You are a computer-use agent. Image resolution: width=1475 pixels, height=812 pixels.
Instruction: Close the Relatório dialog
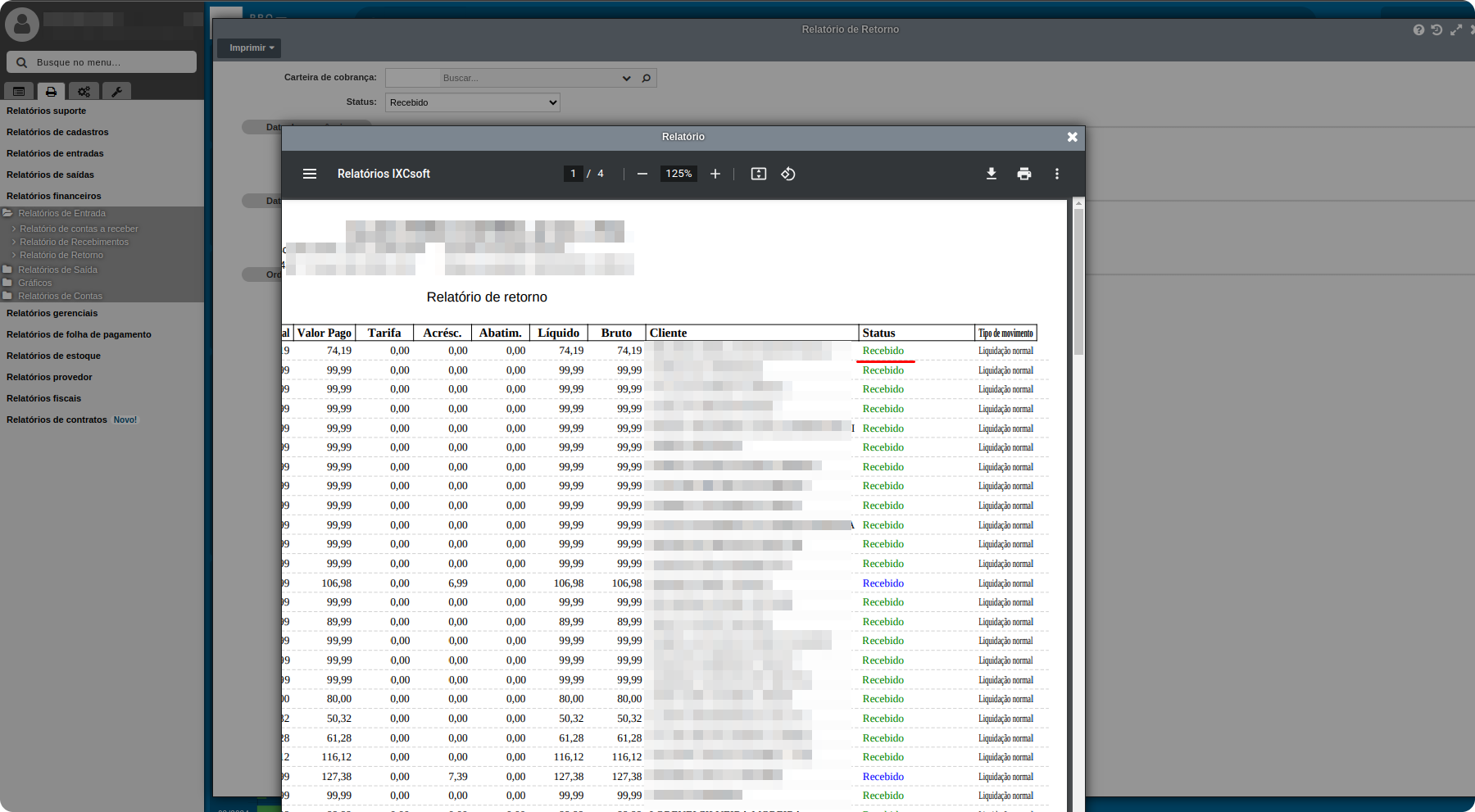1073,137
